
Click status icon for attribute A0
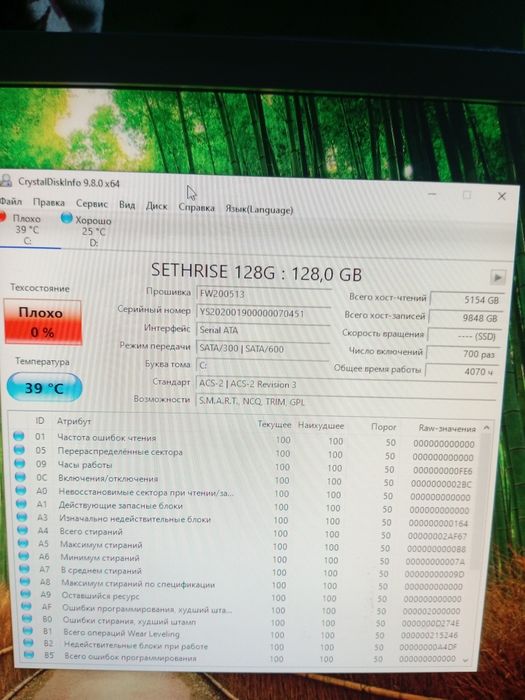(21, 490)
